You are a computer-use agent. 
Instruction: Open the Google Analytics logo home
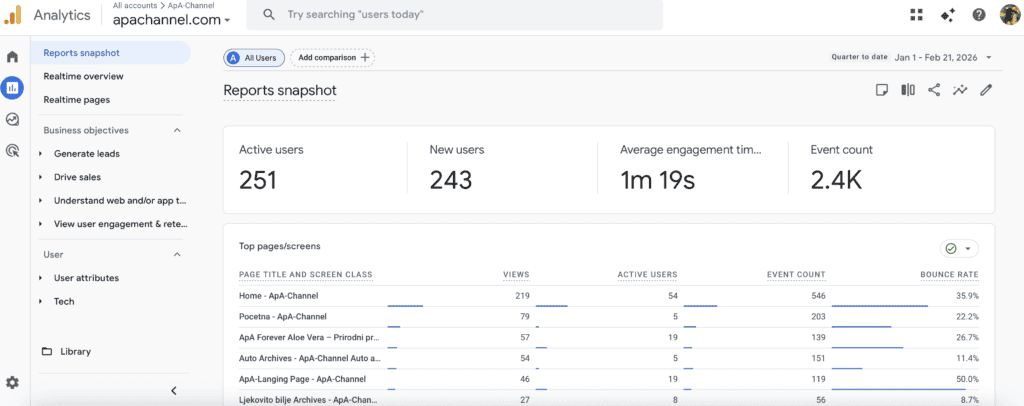(x=13, y=15)
